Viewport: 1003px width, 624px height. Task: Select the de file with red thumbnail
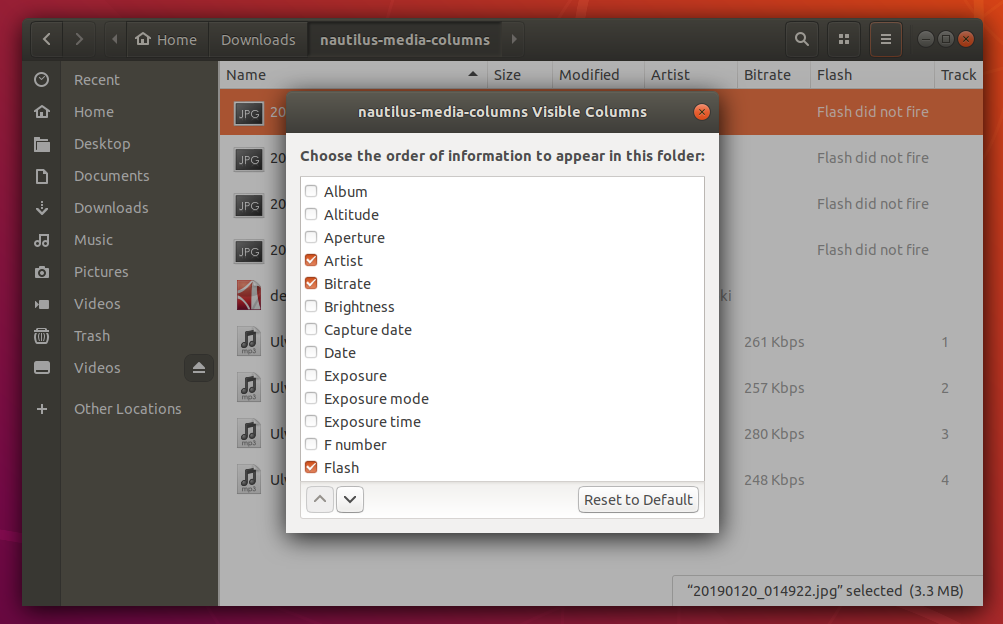[x=248, y=295]
